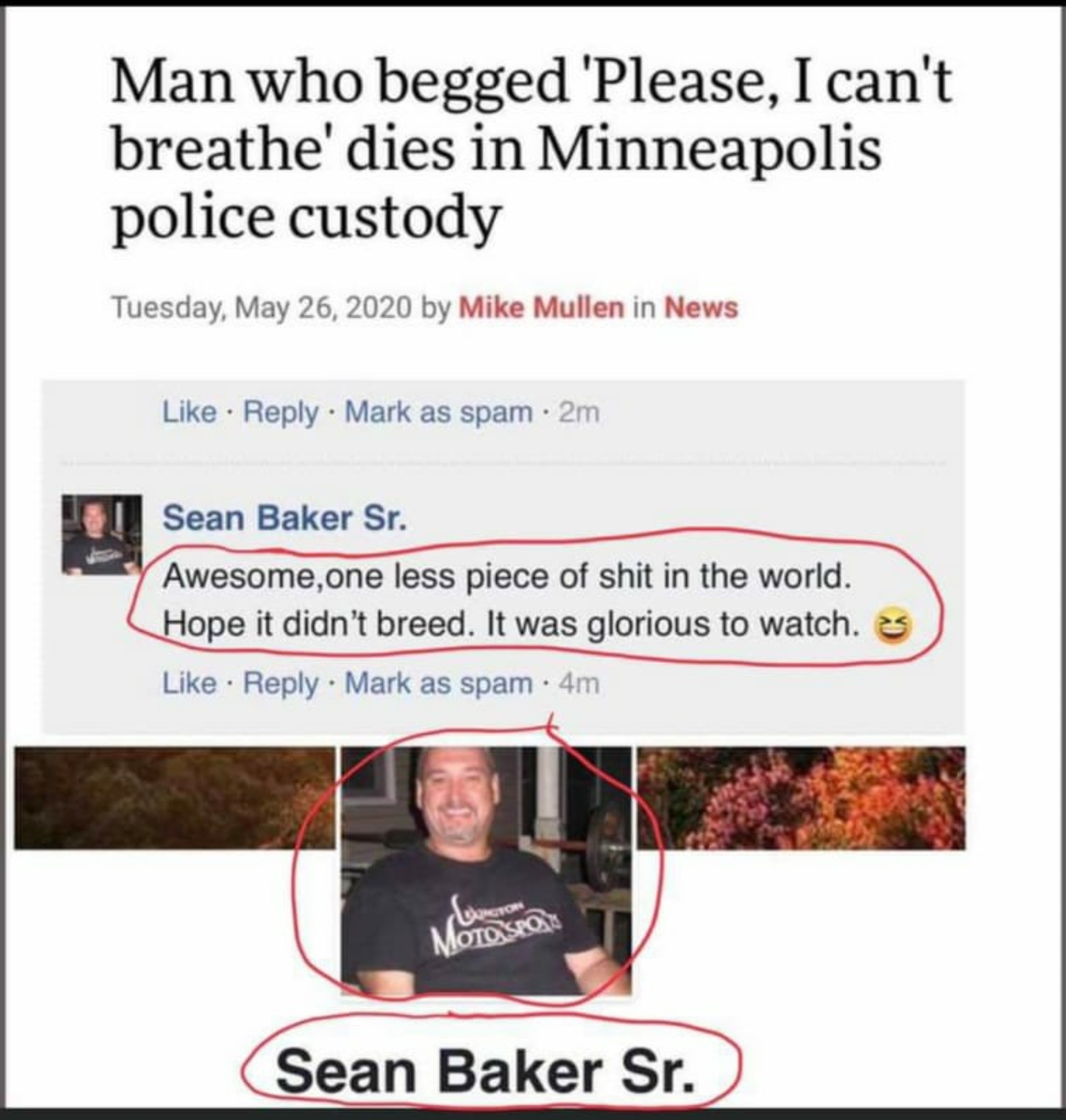Screen dimensions: 1066x1120
Task: Open the blue Sean Baker Sr. commenter name
Action: [x=284, y=517]
